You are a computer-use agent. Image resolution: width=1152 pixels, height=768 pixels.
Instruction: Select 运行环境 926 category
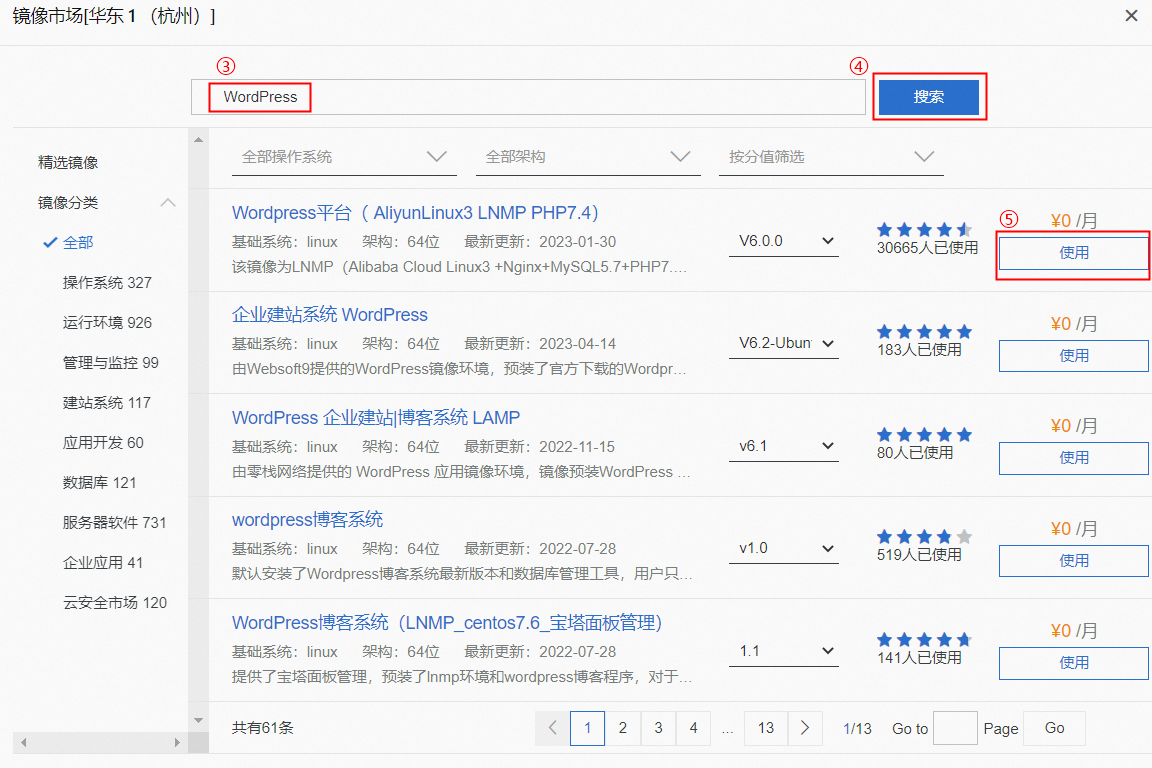point(107,323)
